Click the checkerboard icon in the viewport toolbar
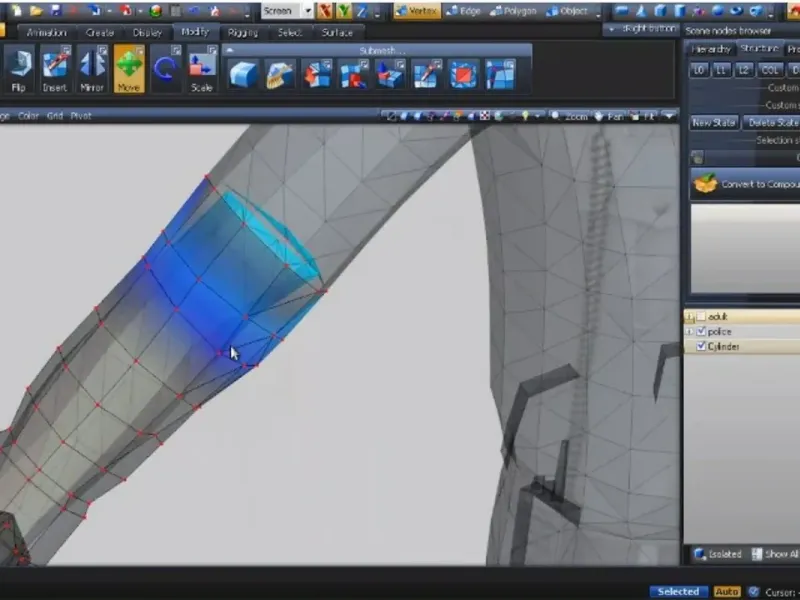This screenshot has height=600, width=800. (485, 116)
